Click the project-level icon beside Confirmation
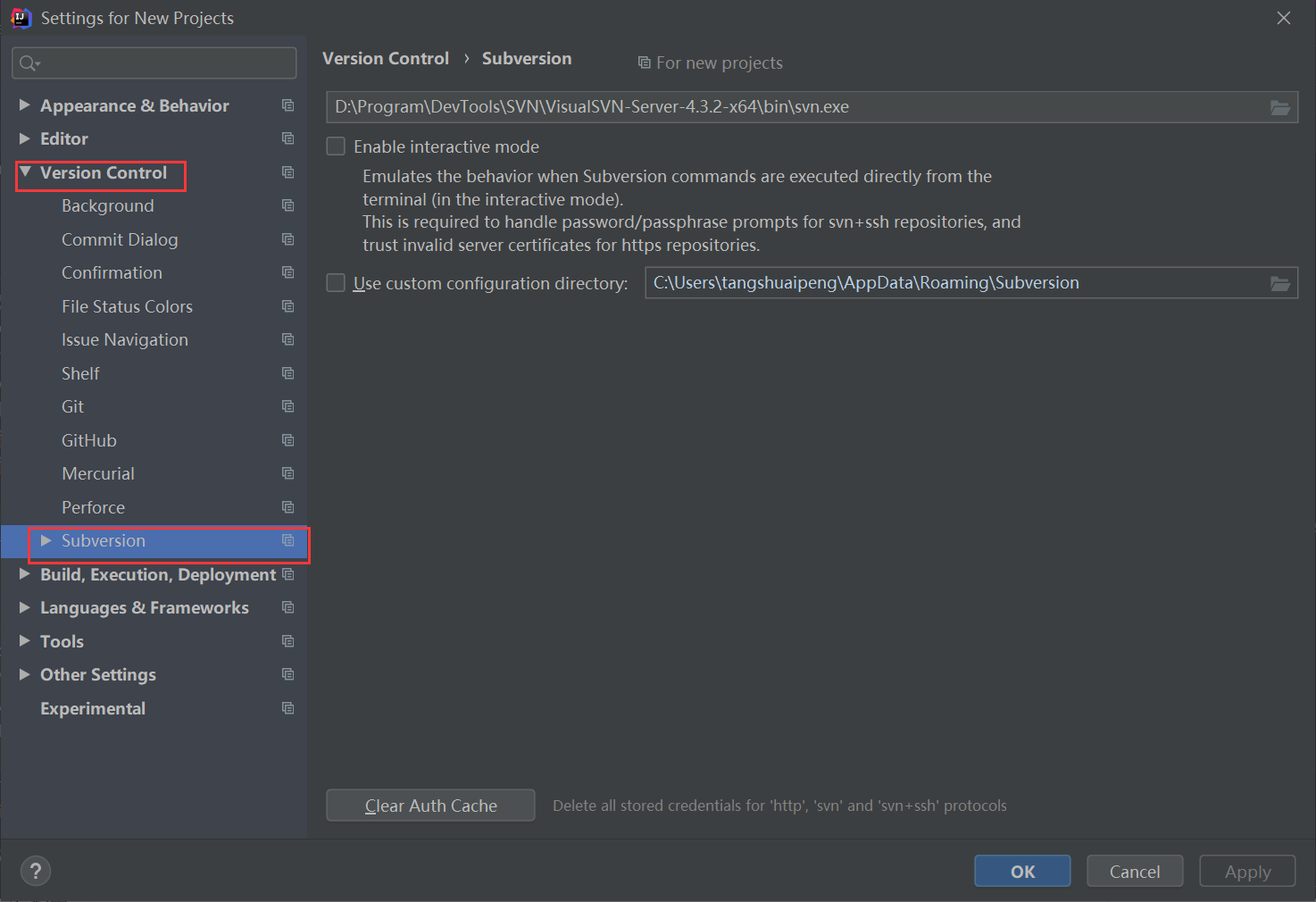 (x=287, y=272)
